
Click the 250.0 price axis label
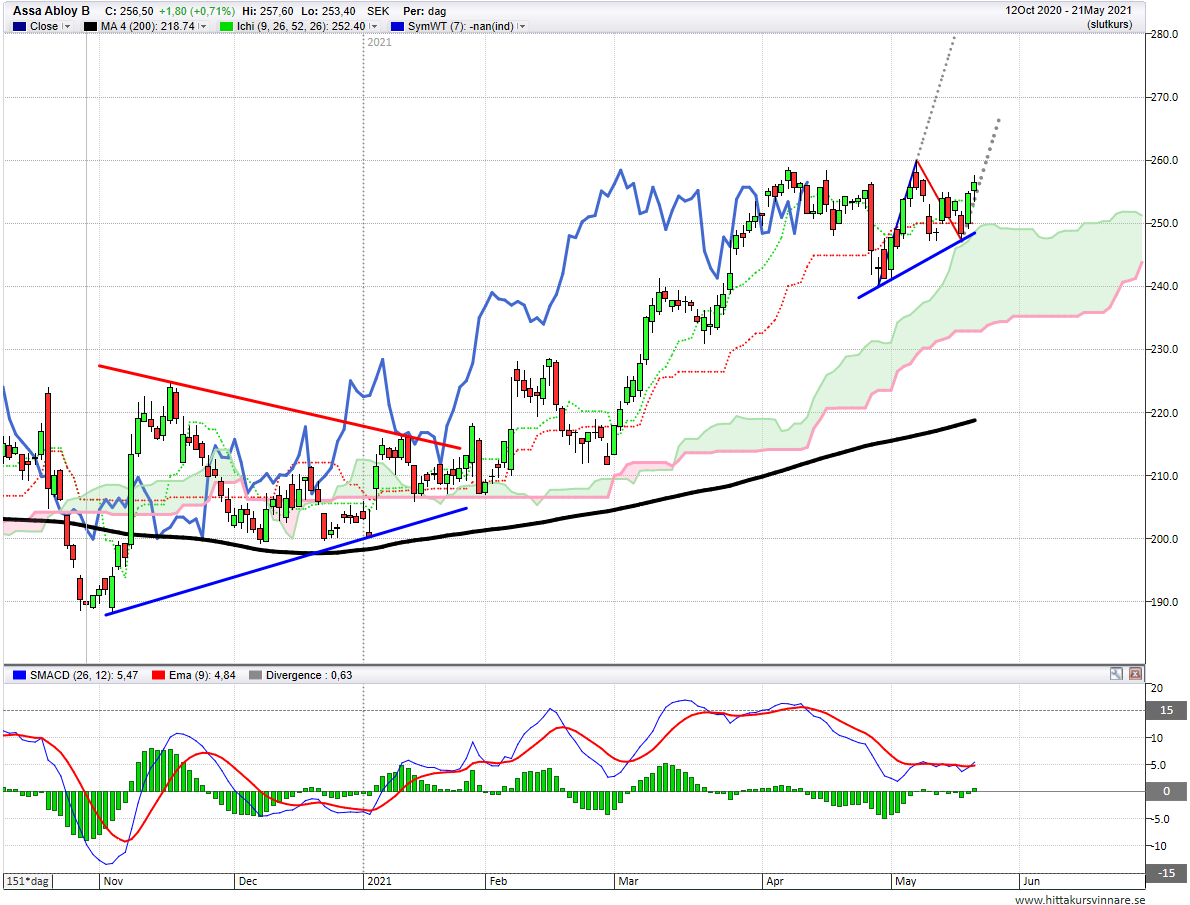pos(1164,223)
